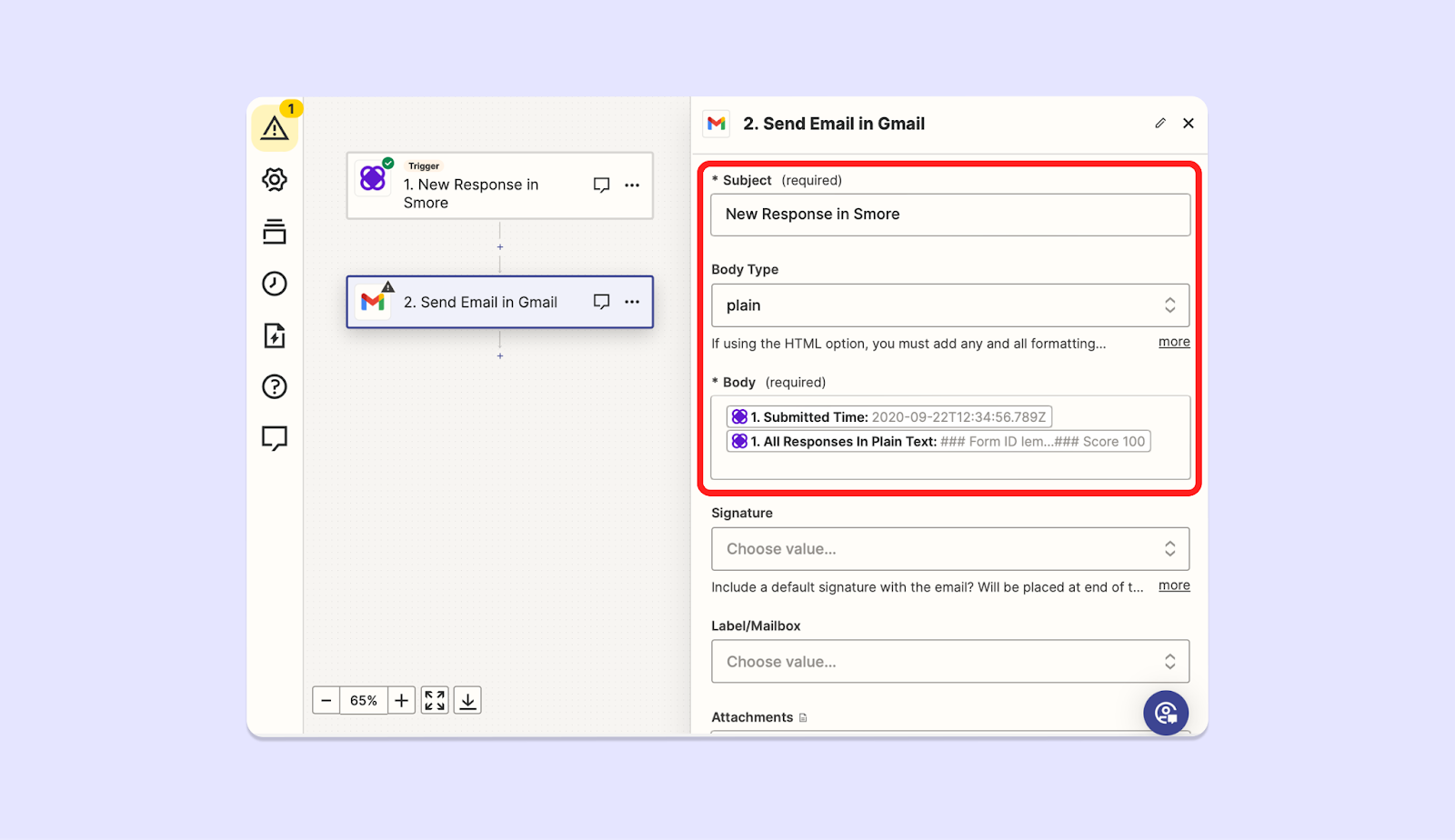Select the Submitted Time data pill
This screenshot has width=1455, height=840.
click(889, 417)
